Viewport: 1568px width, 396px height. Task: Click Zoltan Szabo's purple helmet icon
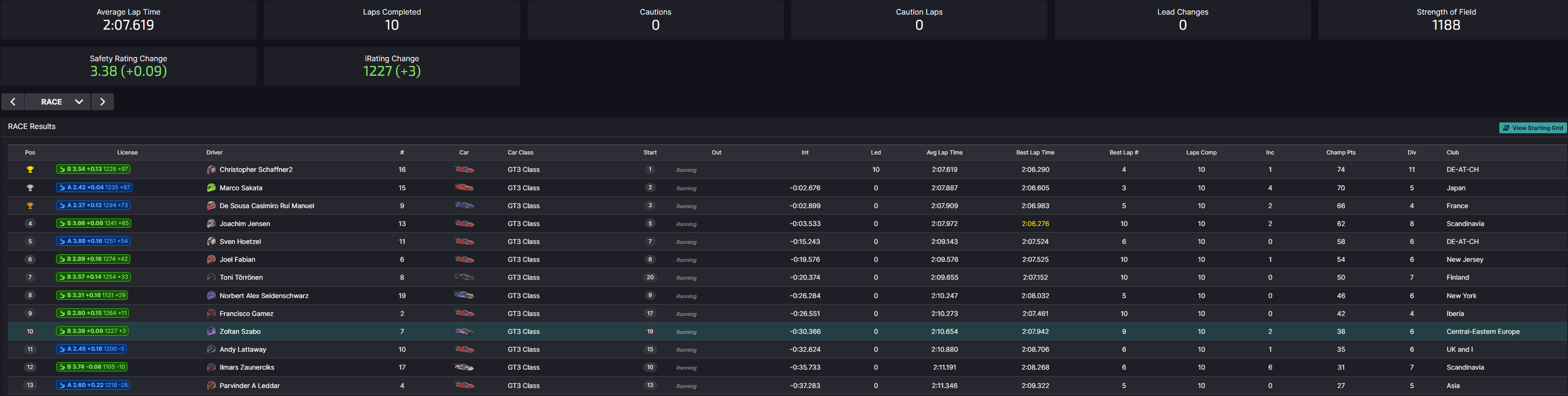[211, 332]
